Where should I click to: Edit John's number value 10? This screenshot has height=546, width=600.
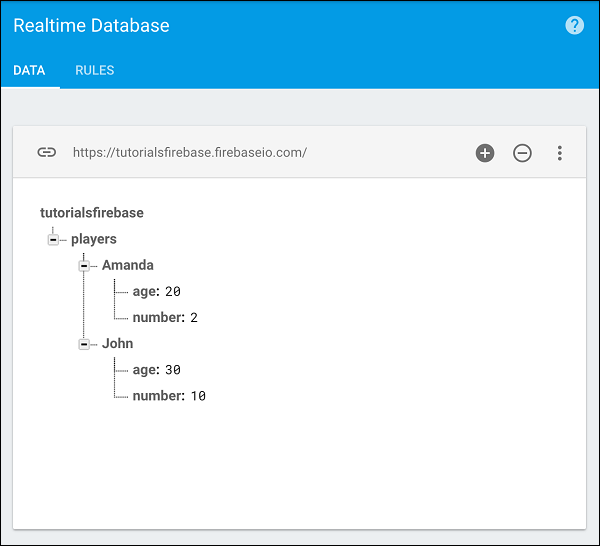pyautogui.click(x=198, y=396)
